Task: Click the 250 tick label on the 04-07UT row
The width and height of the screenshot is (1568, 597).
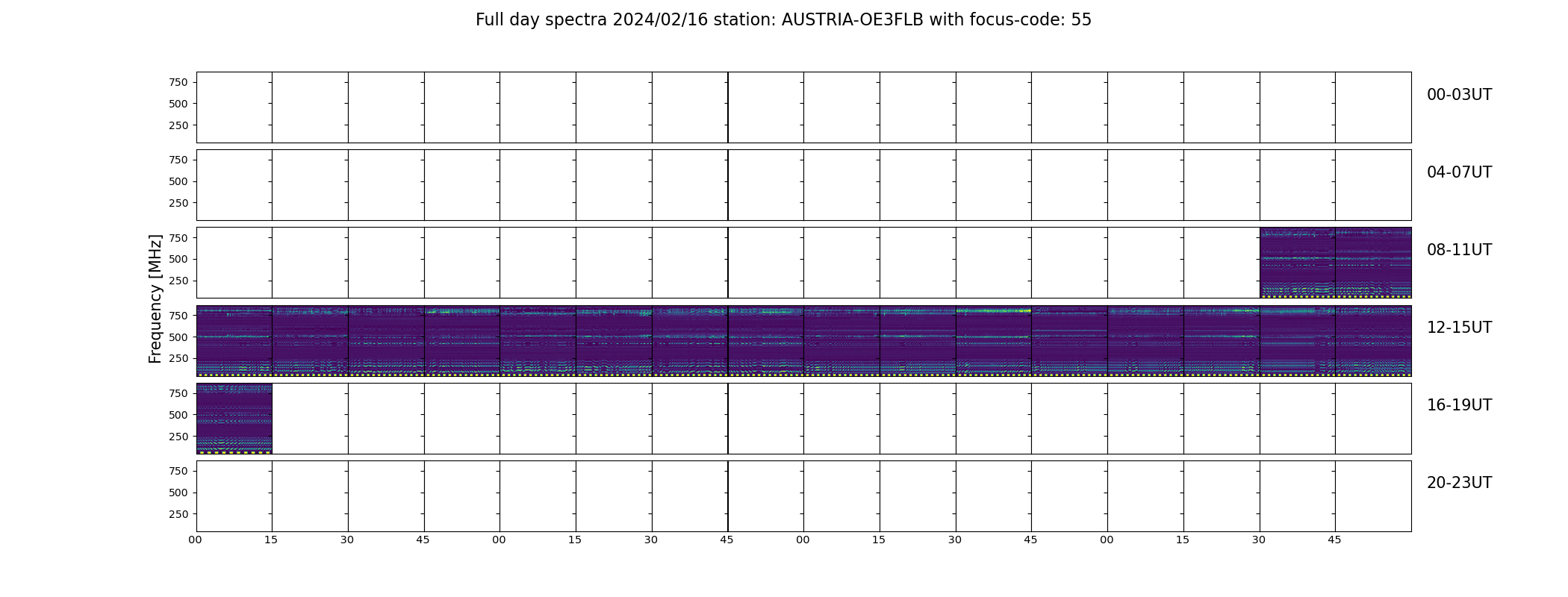Action: (x=178, y=203)
